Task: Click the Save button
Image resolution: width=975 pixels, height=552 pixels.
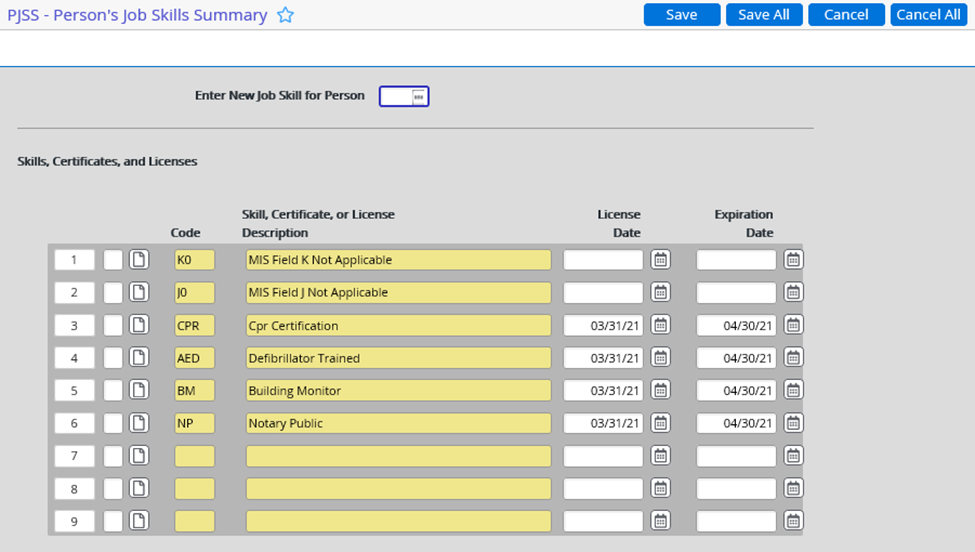Action: click(x=682, y=15)
